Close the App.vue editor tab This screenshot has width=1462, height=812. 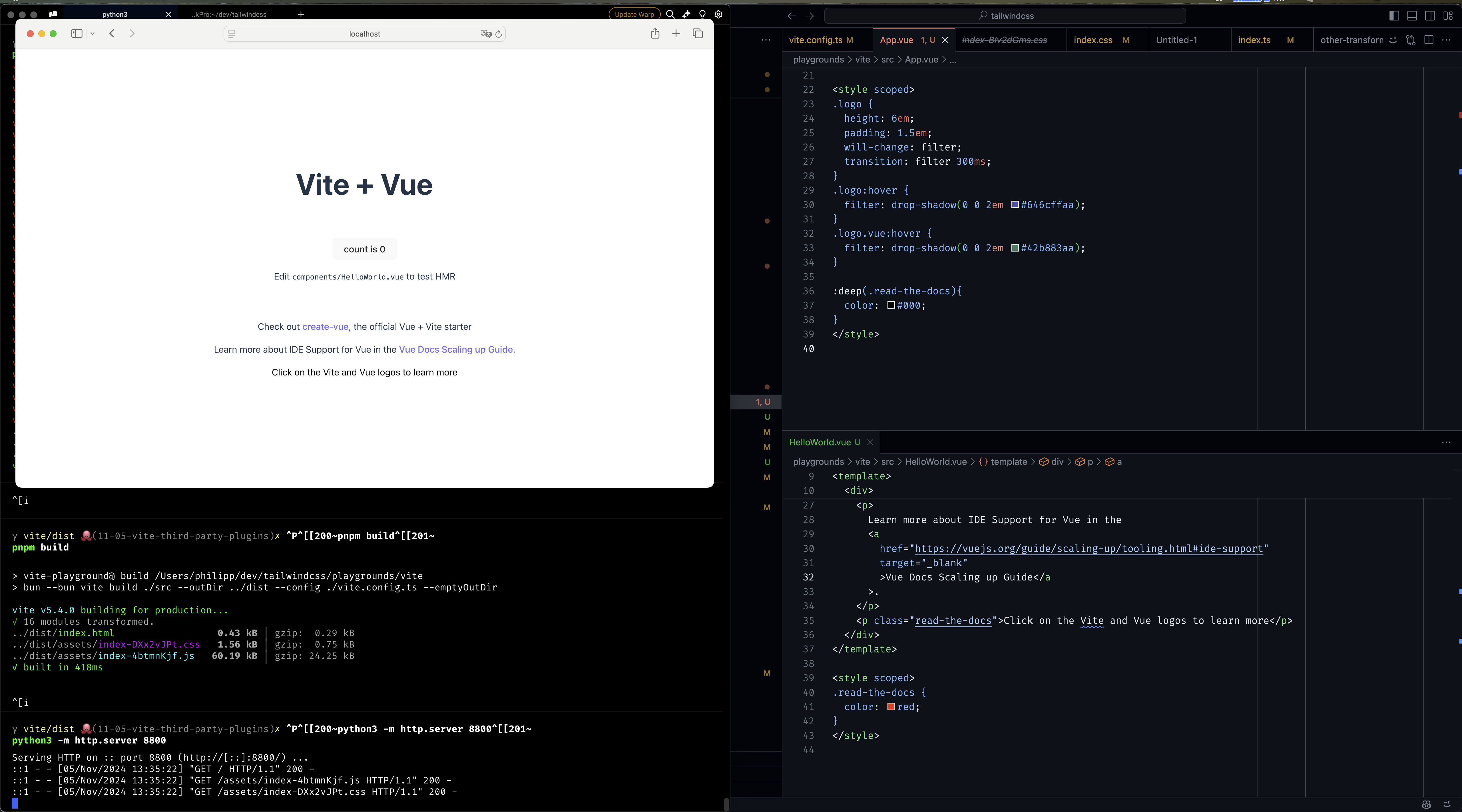(x=945, y=40)
